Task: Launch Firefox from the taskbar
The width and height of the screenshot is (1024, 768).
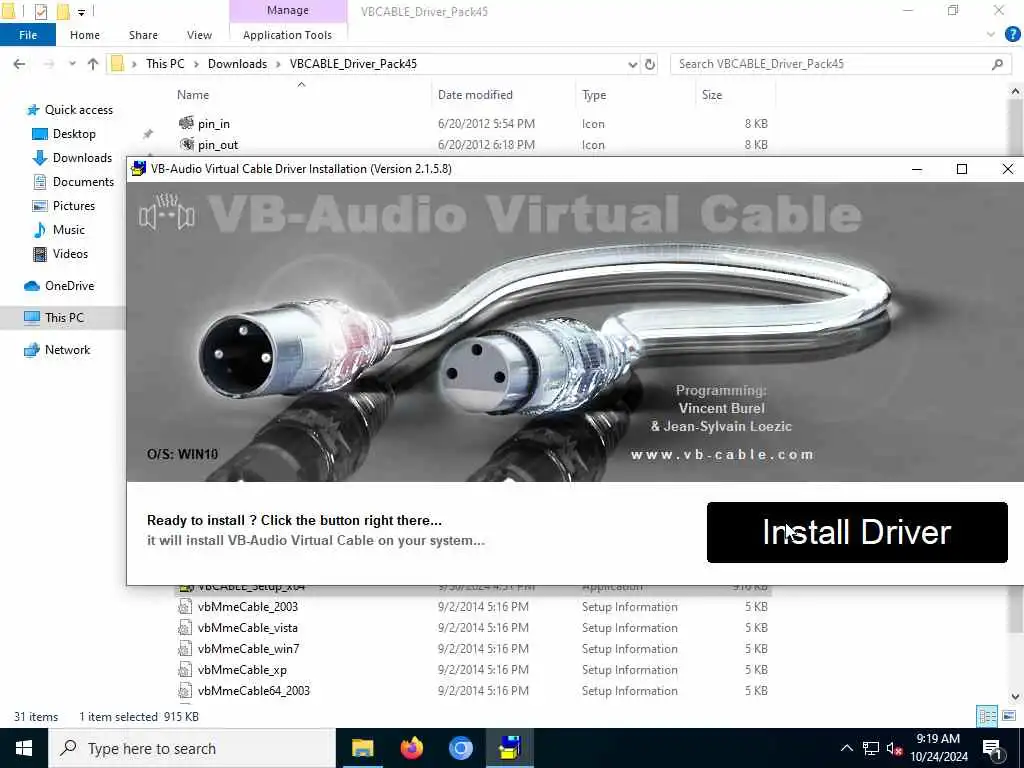Action: [x=411, y=748]
